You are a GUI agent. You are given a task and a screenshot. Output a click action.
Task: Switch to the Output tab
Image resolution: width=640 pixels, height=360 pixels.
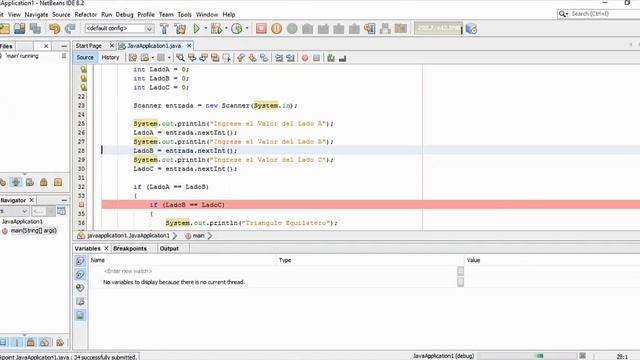pyautogui.click(x=169, y=248)
